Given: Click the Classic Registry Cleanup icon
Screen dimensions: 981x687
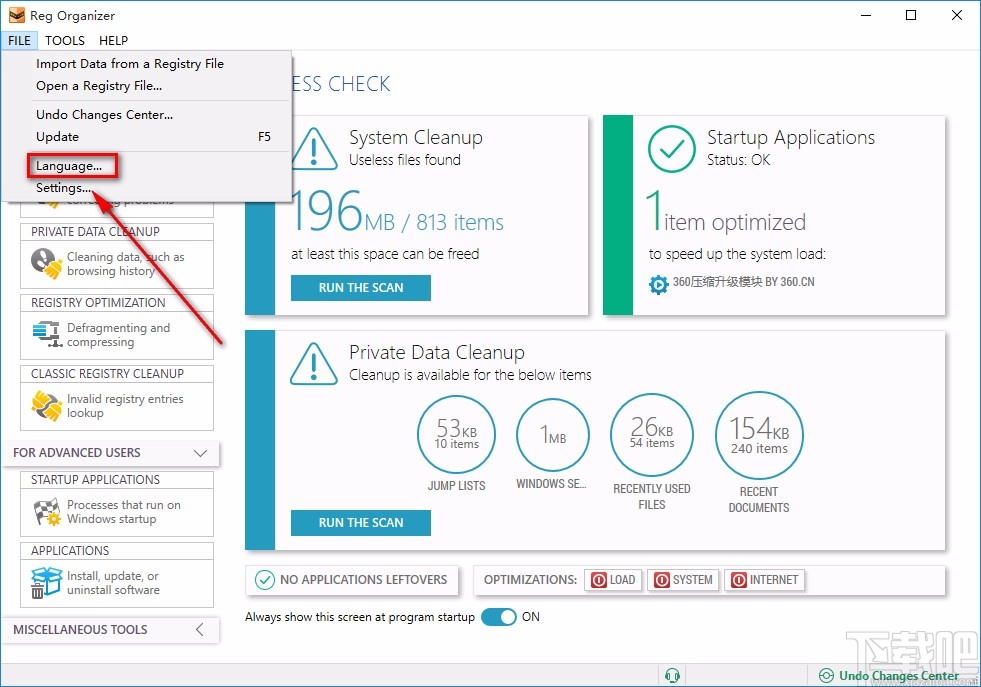Looking at the screenshot, I should pos(46,405).
